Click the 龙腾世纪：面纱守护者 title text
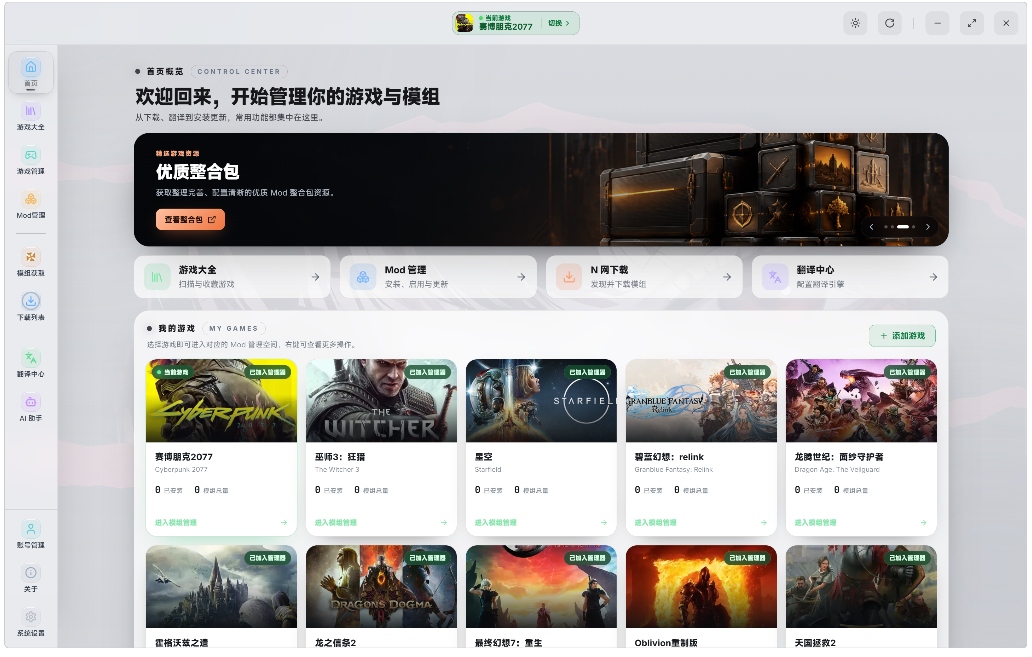Screen dimensions: 1032x657 tap(839, 457)
